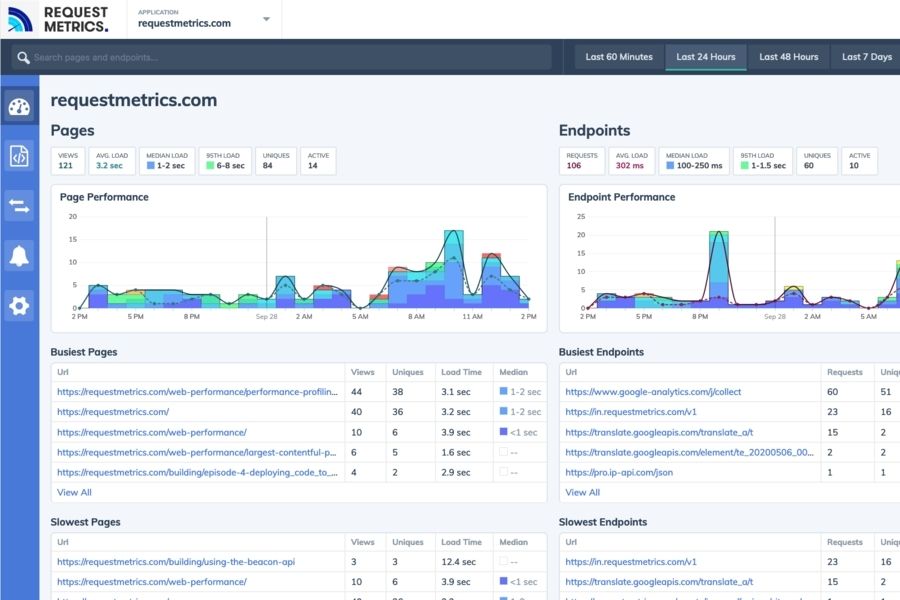Open alerts via the bell icon
The height and width of the screenshot is (600, 900).
[x=19, y=255]
